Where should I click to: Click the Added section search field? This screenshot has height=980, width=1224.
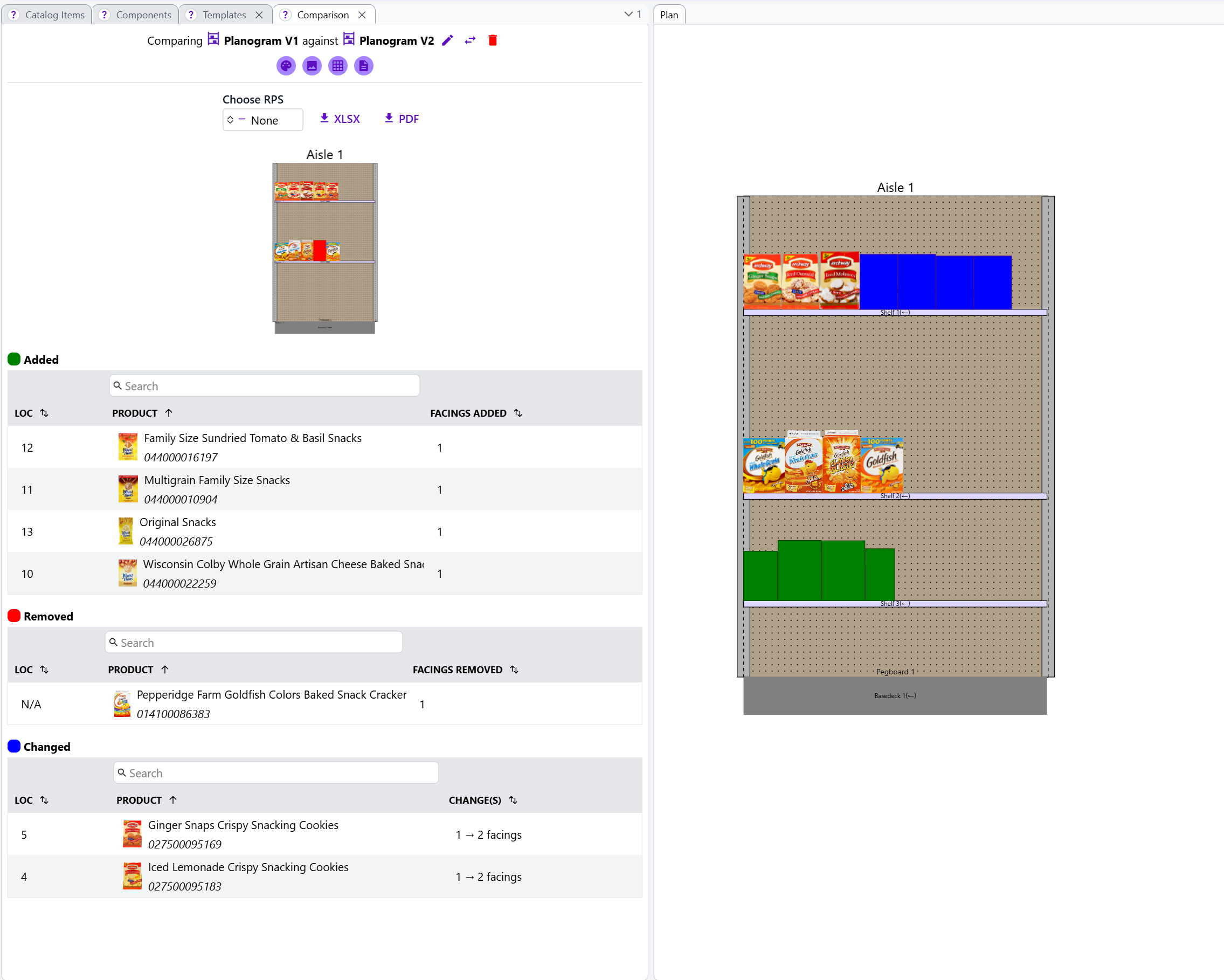(265, 386)
